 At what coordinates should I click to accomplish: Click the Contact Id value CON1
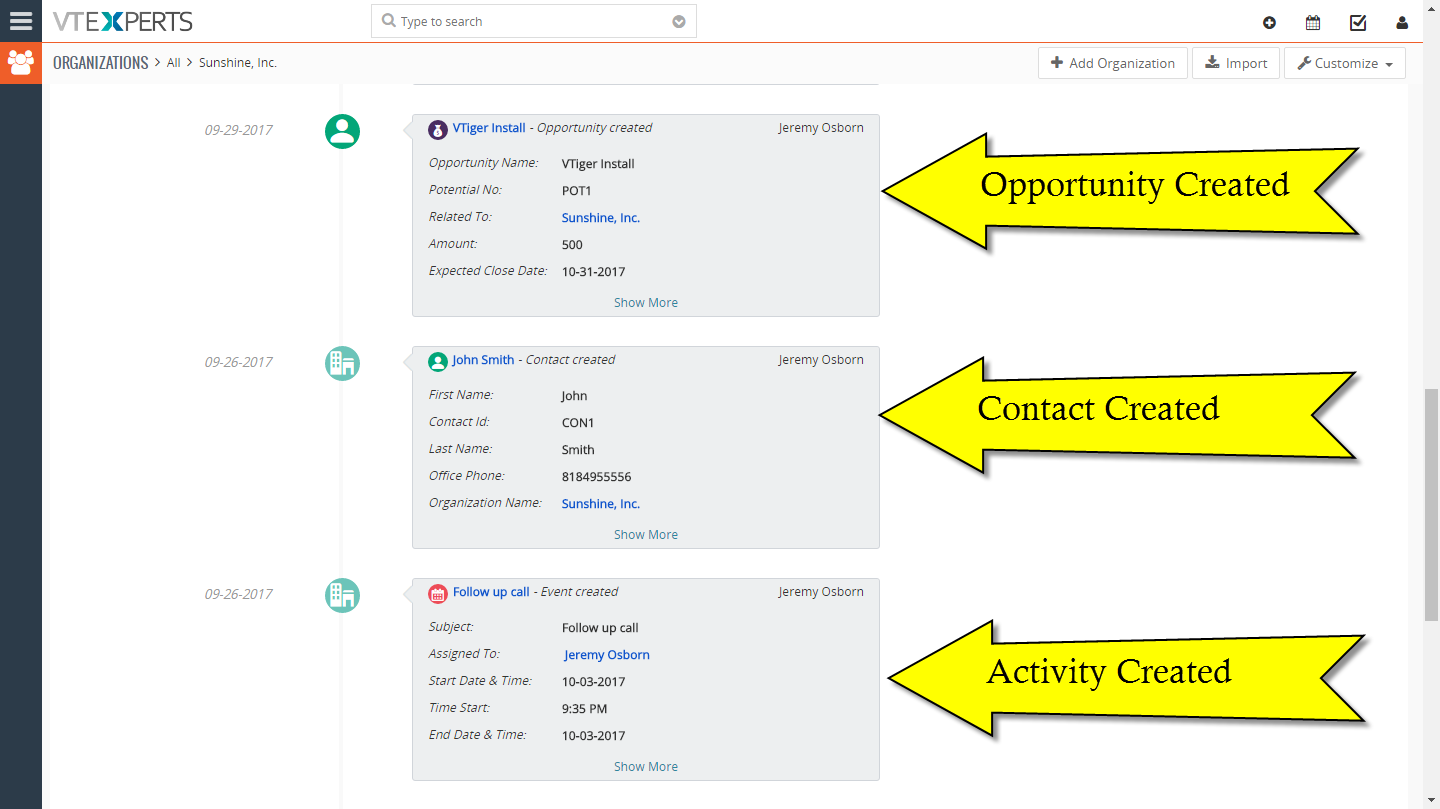coord(578,423)
